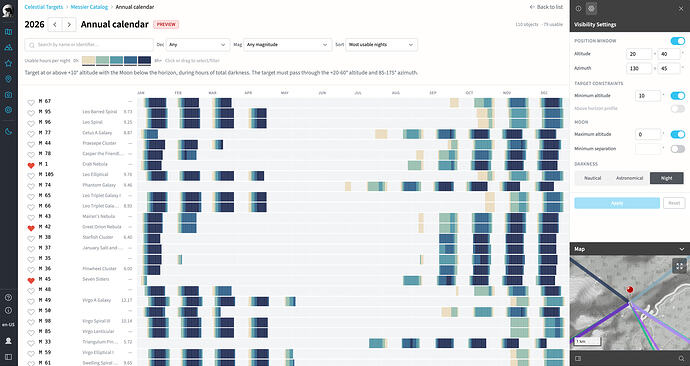Select Astronomical darkness option

(x=629, y=178)
